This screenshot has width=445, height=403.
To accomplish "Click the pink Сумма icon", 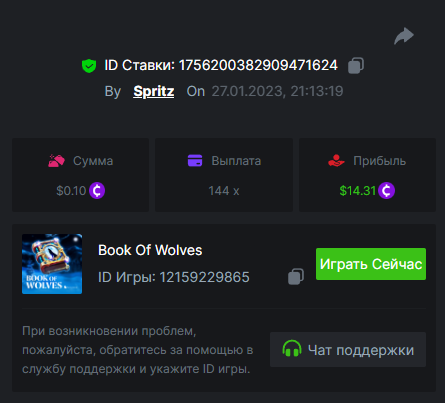I will [x=56, y=161].
